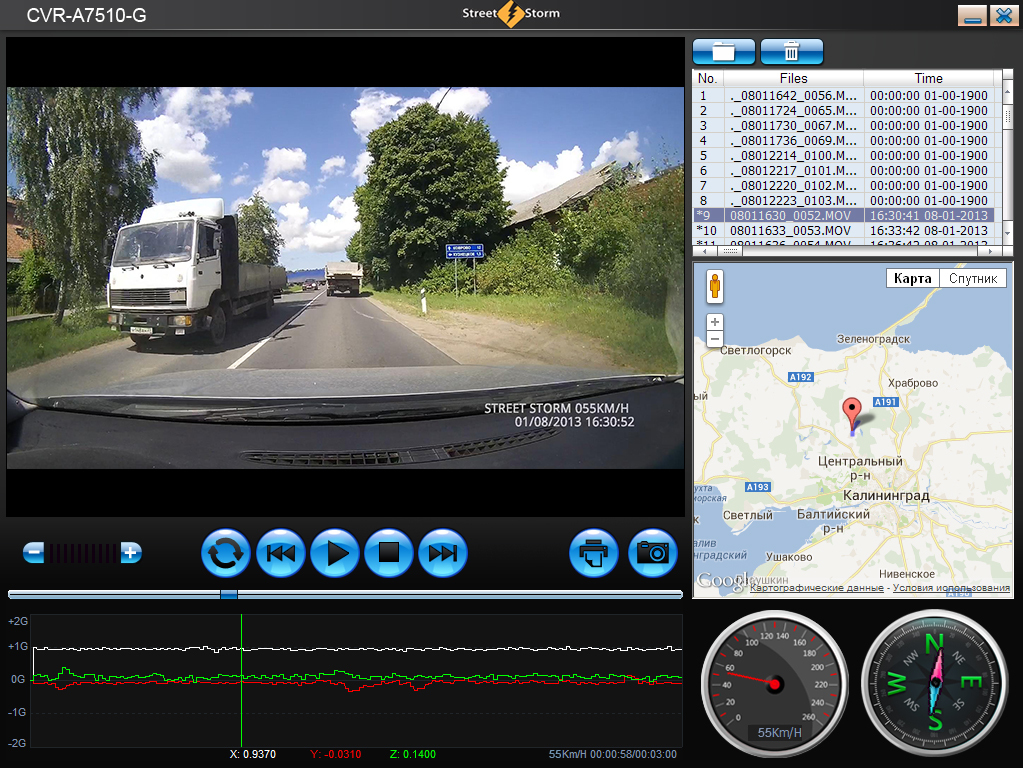This screenshot has width=1023, height=768.
Task: Select file ._08011736_0069 in list
Action: [x=844, y=140]
